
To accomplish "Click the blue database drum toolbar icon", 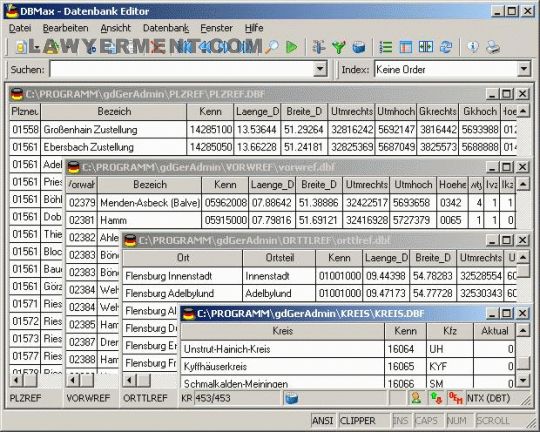I will [359, 48].
